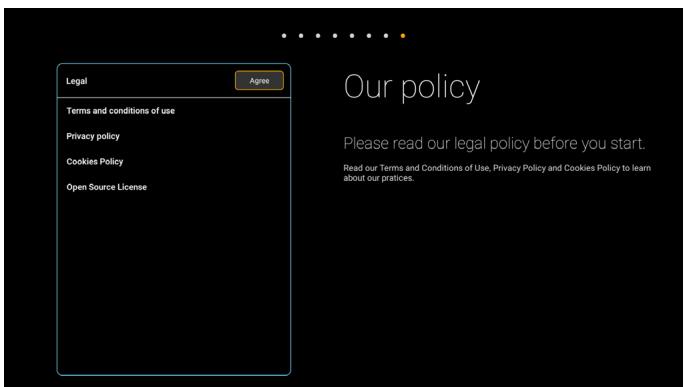Click the Our policy heading

[x=412, y=87]
